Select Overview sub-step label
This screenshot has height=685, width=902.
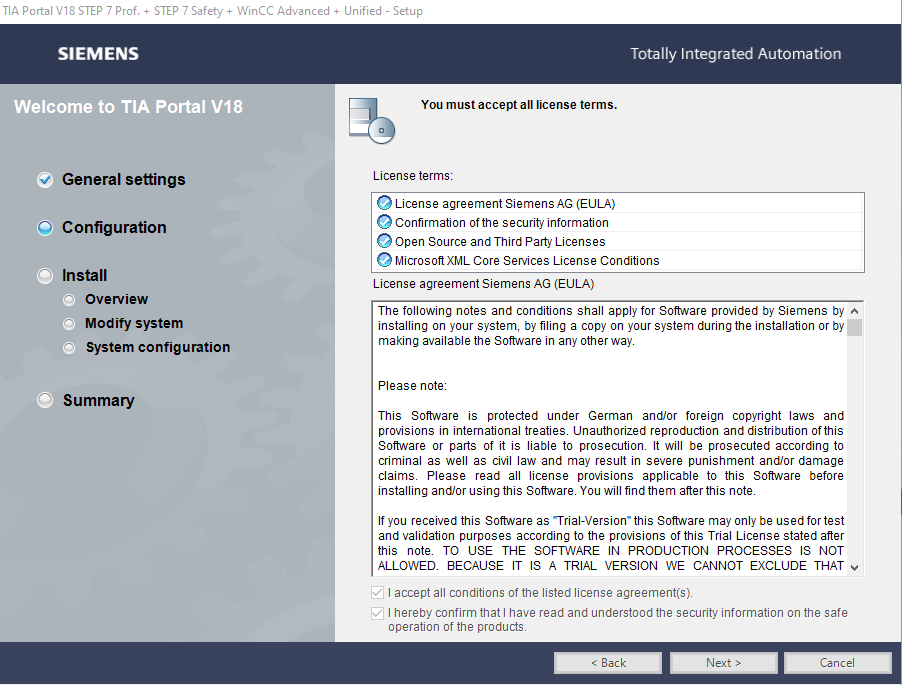point(116,299)
